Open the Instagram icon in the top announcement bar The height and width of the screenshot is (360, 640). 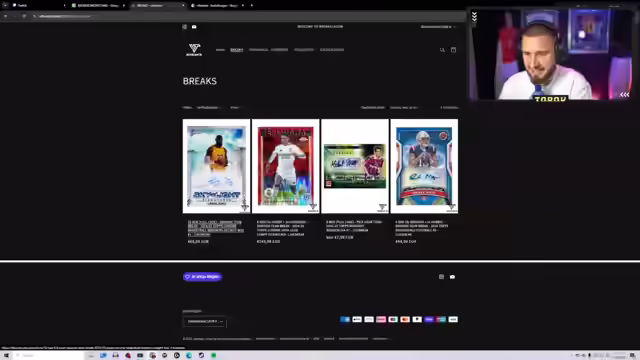click(x=184, y=27)
